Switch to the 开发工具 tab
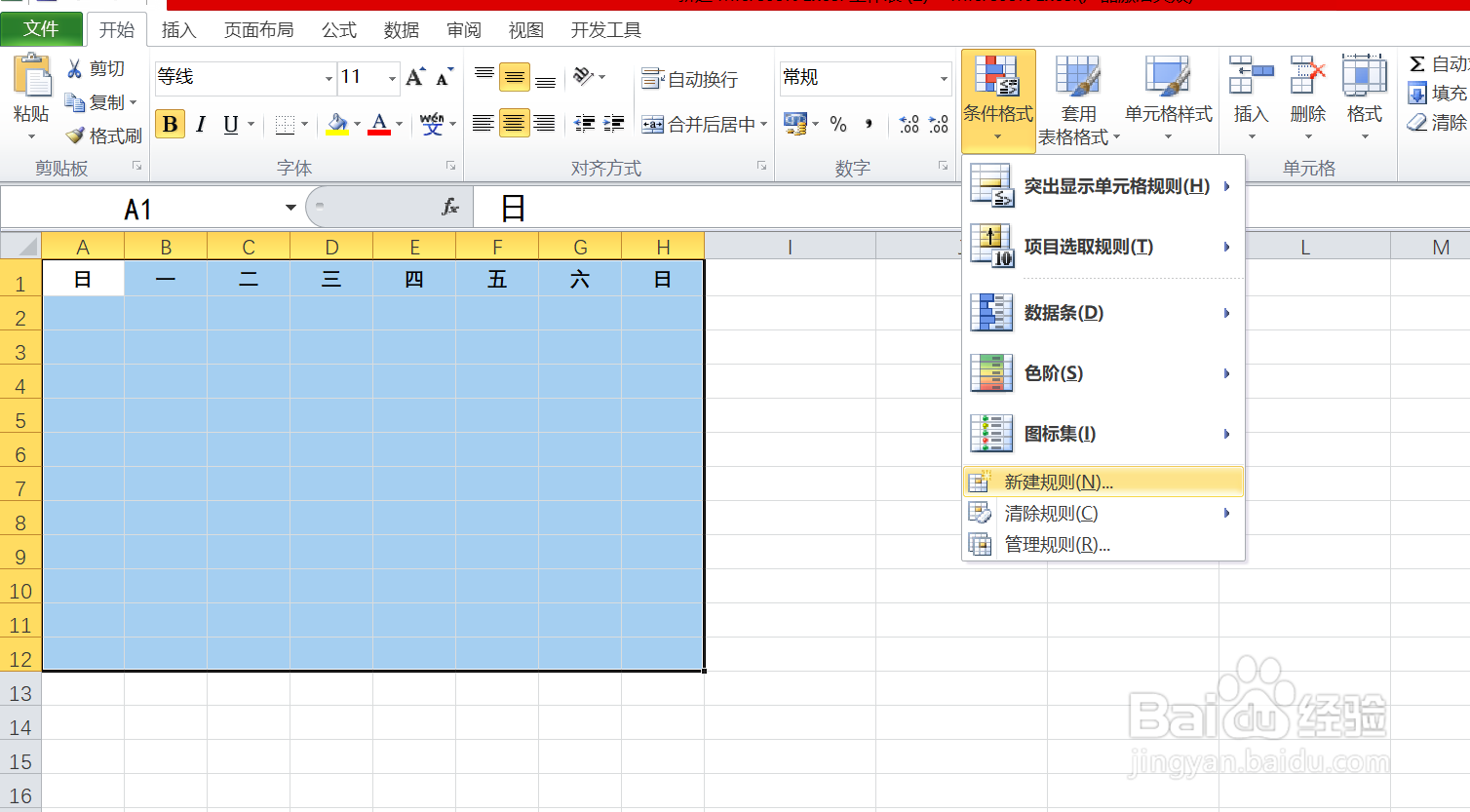 pos(605,30)
